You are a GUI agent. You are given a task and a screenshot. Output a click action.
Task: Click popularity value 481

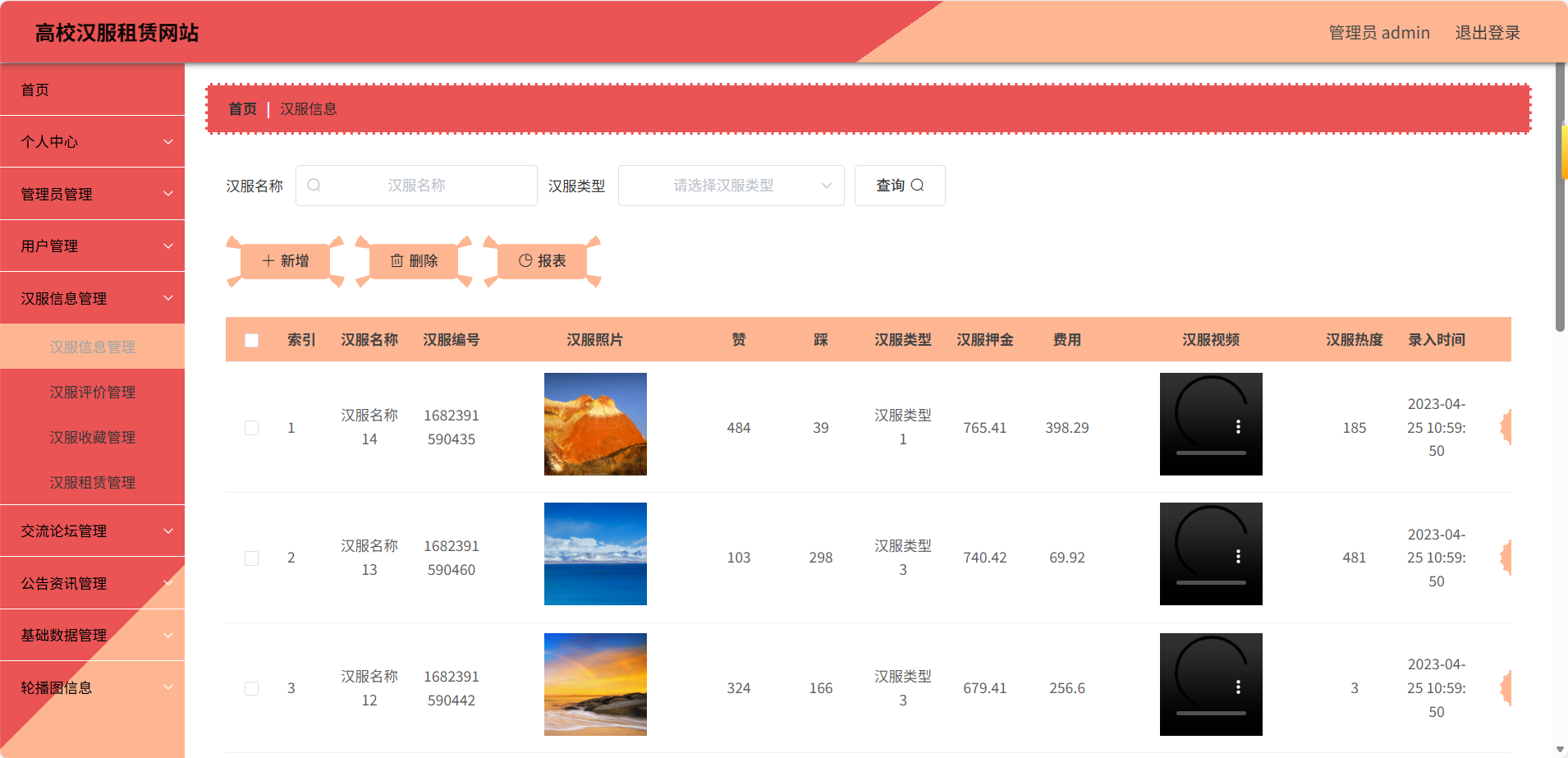coord(1355,558)
